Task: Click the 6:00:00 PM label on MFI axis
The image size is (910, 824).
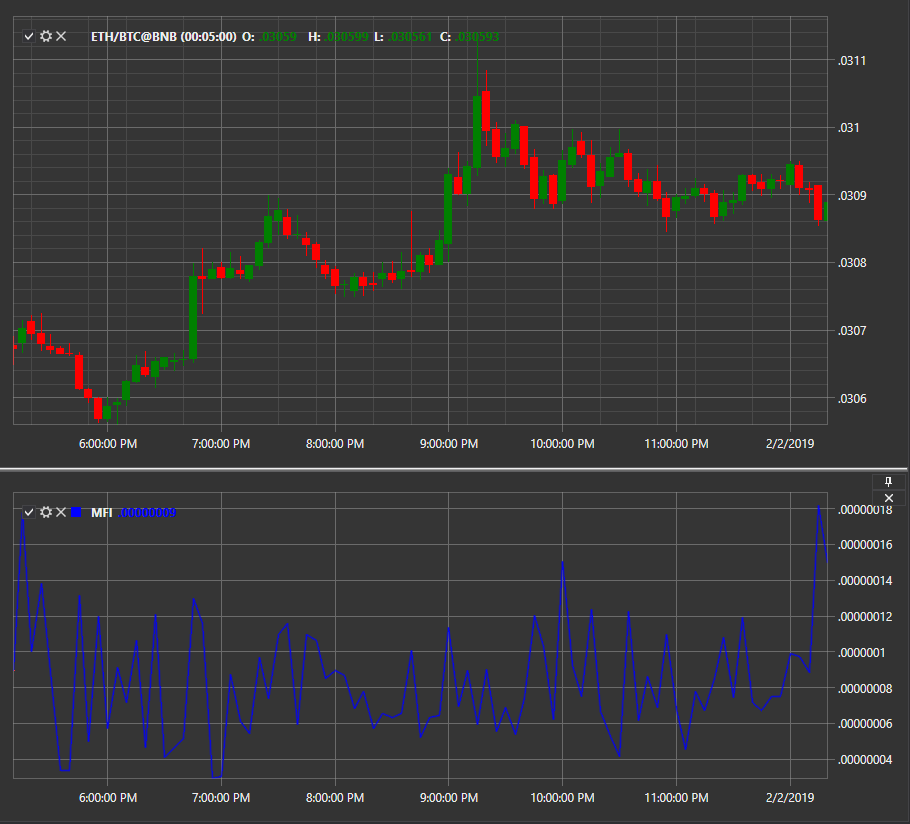Action: (108, 798)
